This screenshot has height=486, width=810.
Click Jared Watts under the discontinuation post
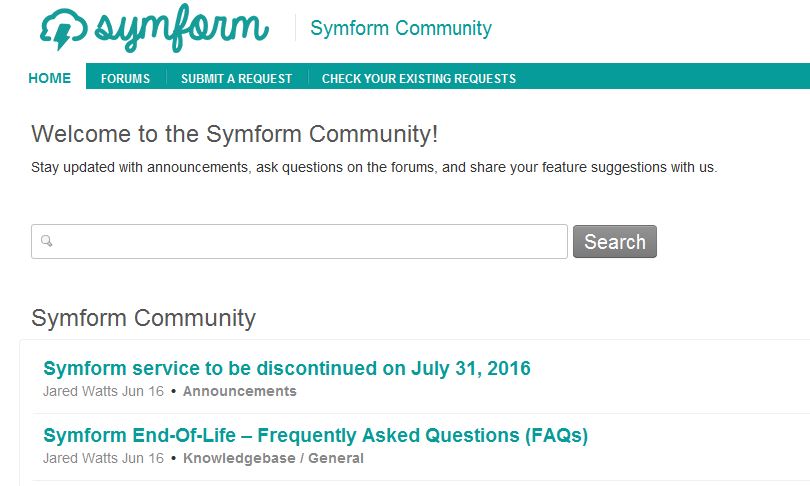pos(81,391)
